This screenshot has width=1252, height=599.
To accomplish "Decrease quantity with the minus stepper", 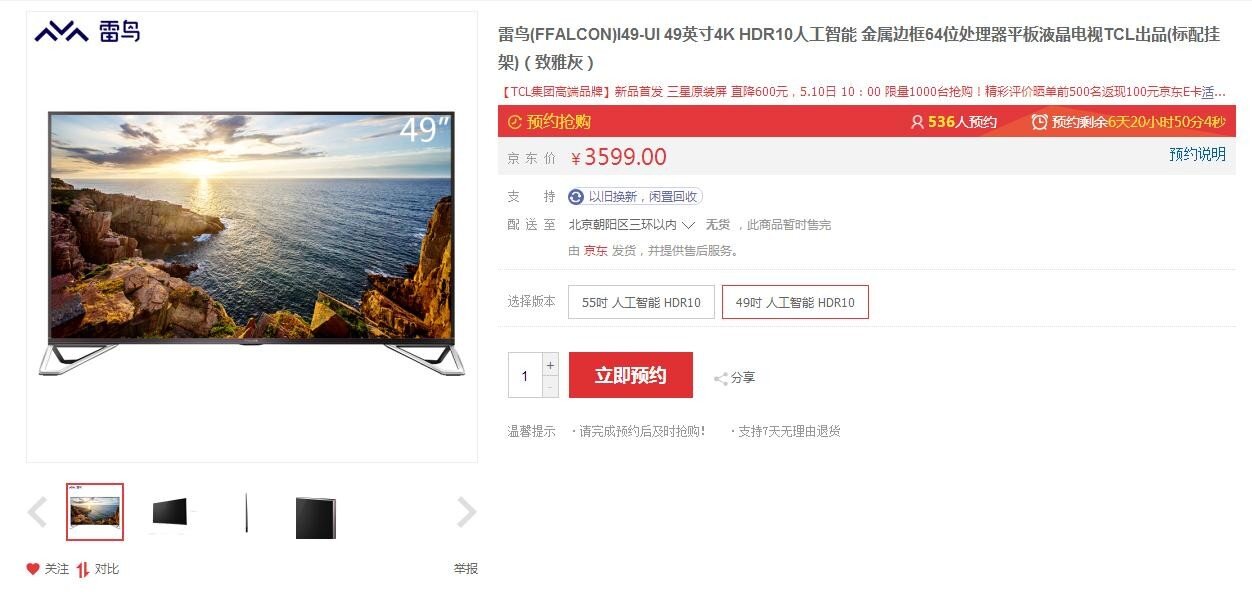I will [x=550, y=387].
